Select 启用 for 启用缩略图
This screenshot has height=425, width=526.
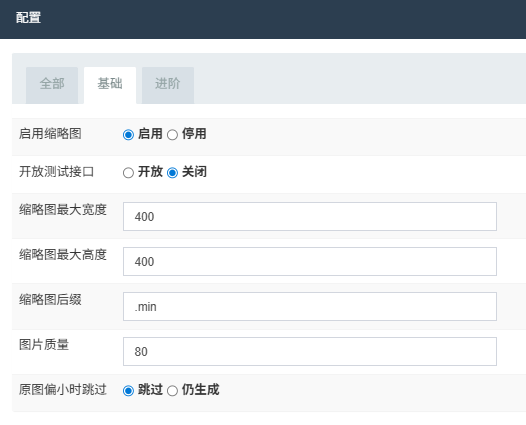[x=128, y=135]
